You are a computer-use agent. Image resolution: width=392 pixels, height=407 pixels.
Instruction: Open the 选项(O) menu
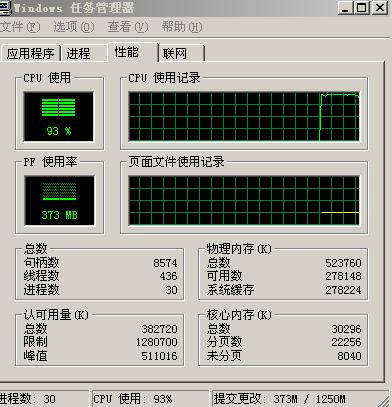tap(74, 27)
